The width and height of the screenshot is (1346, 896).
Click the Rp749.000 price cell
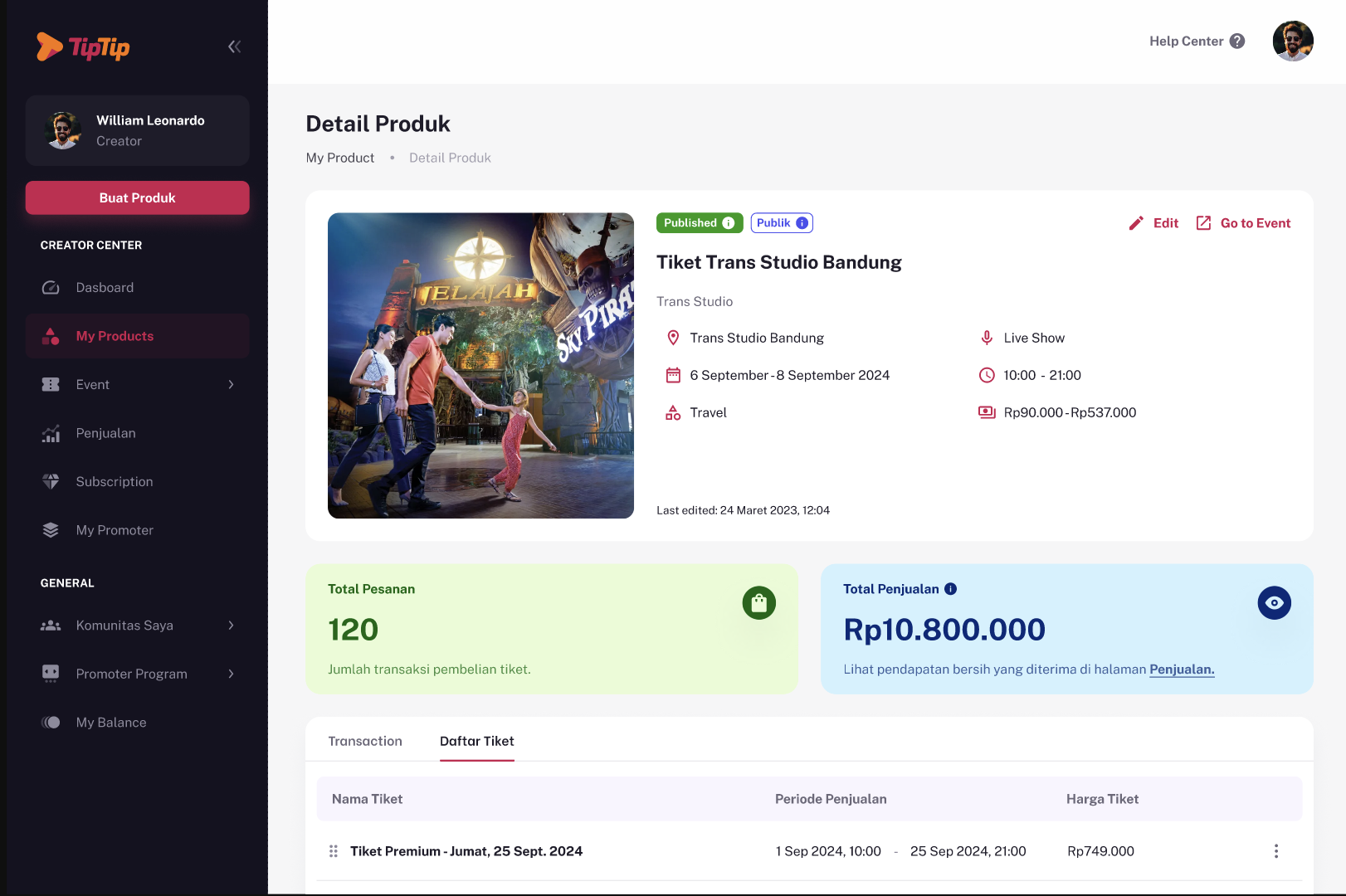click(1100, 851)
